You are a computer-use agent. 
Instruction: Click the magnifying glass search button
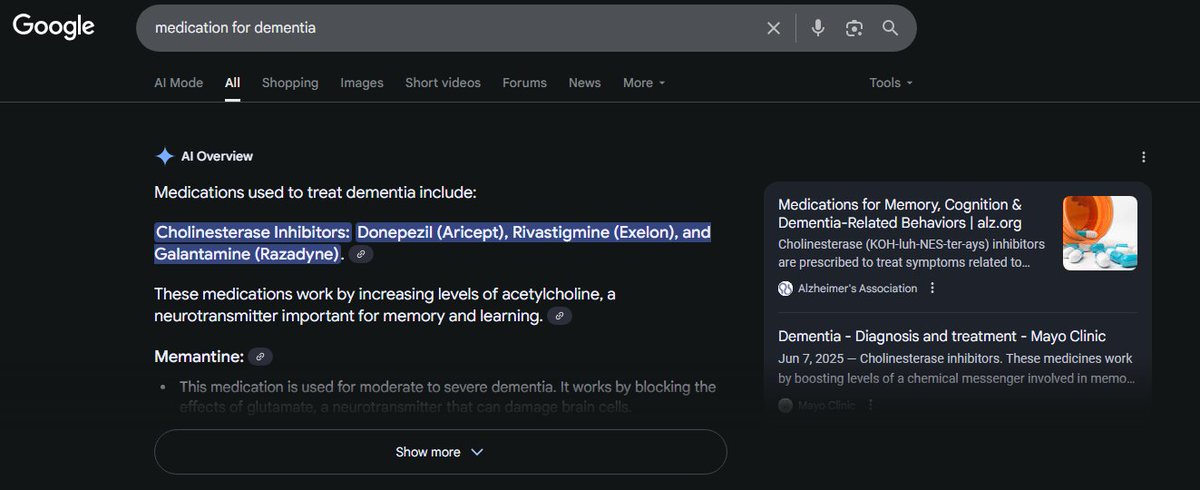[x=890, y=28]
